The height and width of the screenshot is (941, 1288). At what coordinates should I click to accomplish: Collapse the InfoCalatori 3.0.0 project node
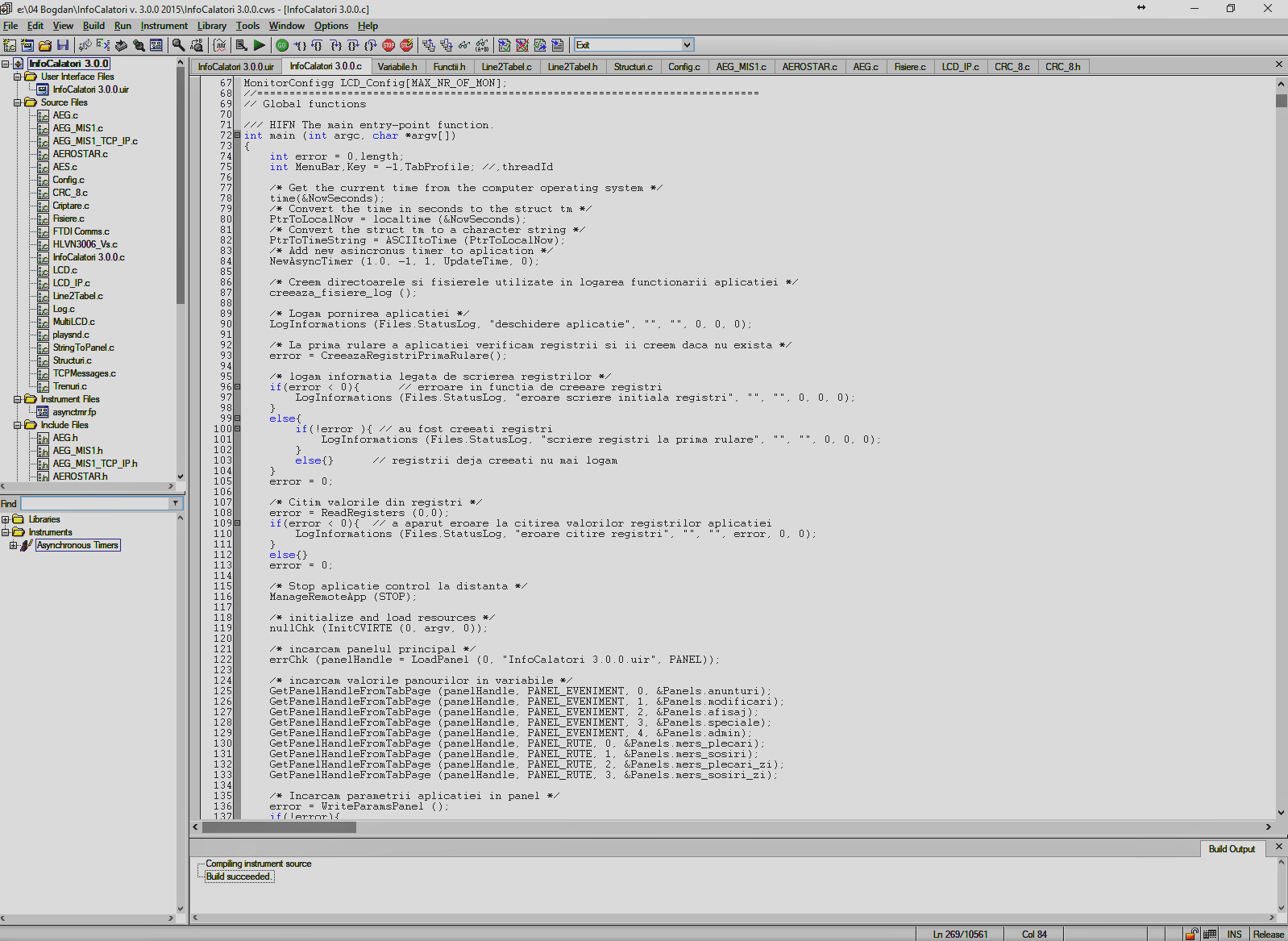pos(6,64)
